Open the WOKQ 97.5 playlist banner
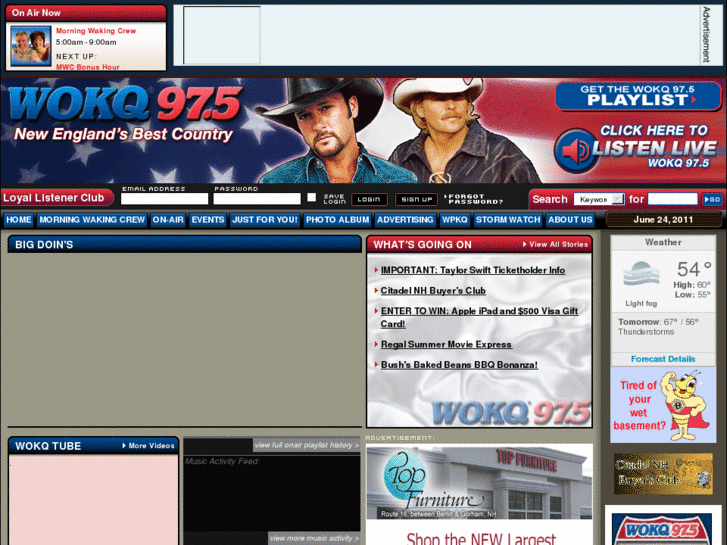Image resolution: width=727 pixels, height=545 pixels. [x=638, y=96]
